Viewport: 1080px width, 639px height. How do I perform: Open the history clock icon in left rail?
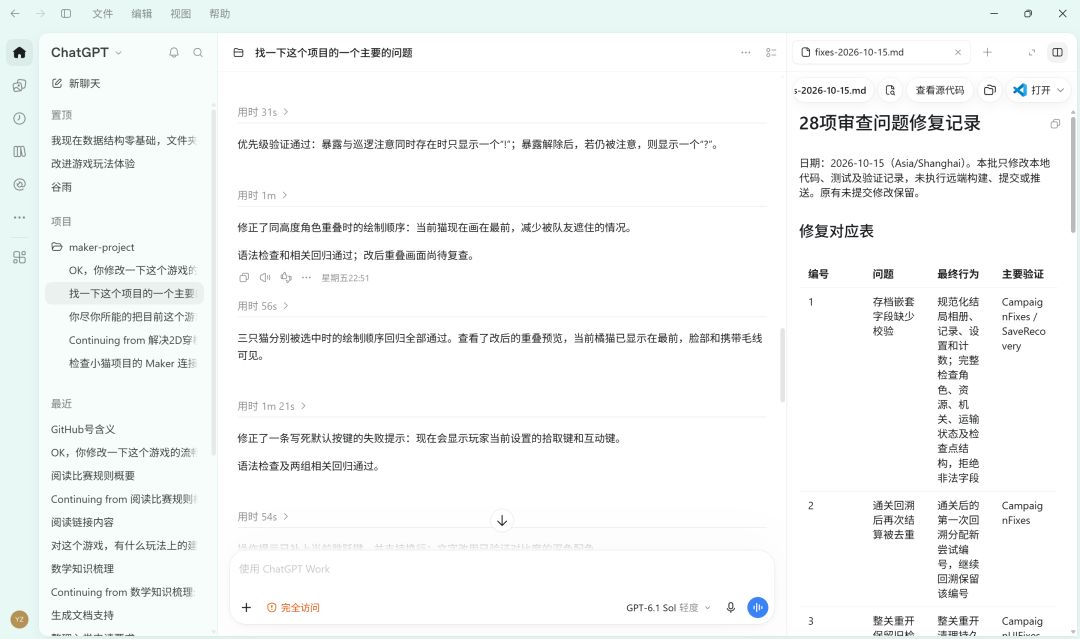(x=19, y=118)
